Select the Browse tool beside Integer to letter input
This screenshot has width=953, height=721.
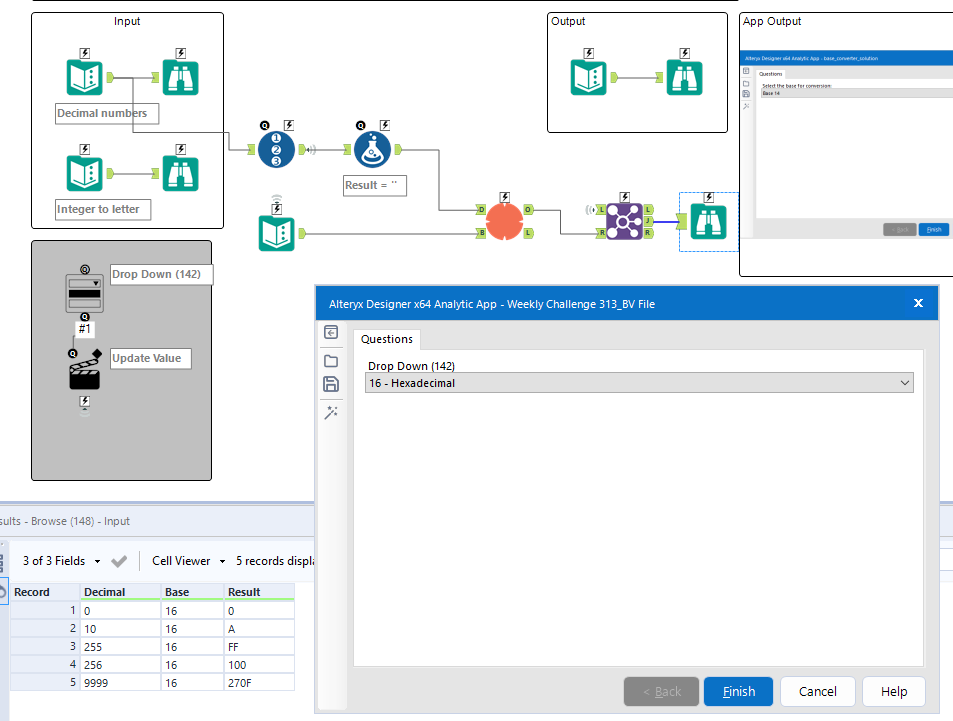(181, 173)
